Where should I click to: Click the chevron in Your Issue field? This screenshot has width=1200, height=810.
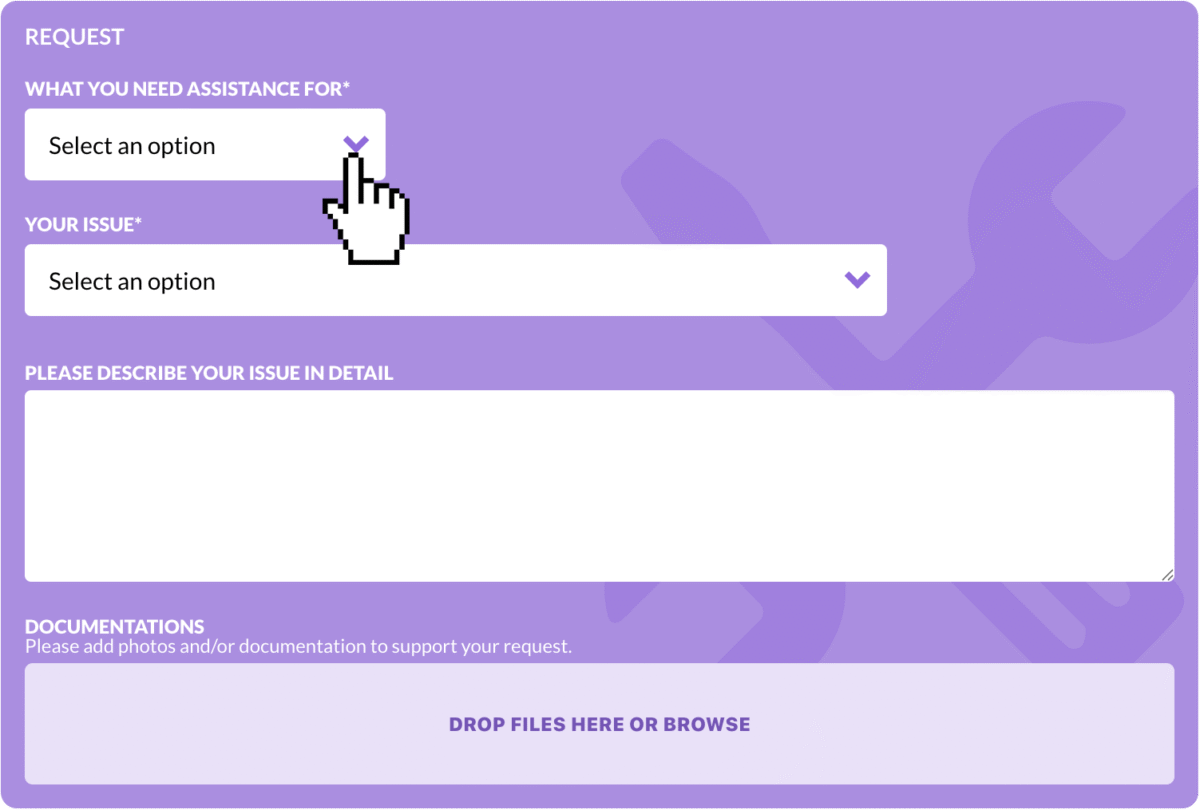857,280
